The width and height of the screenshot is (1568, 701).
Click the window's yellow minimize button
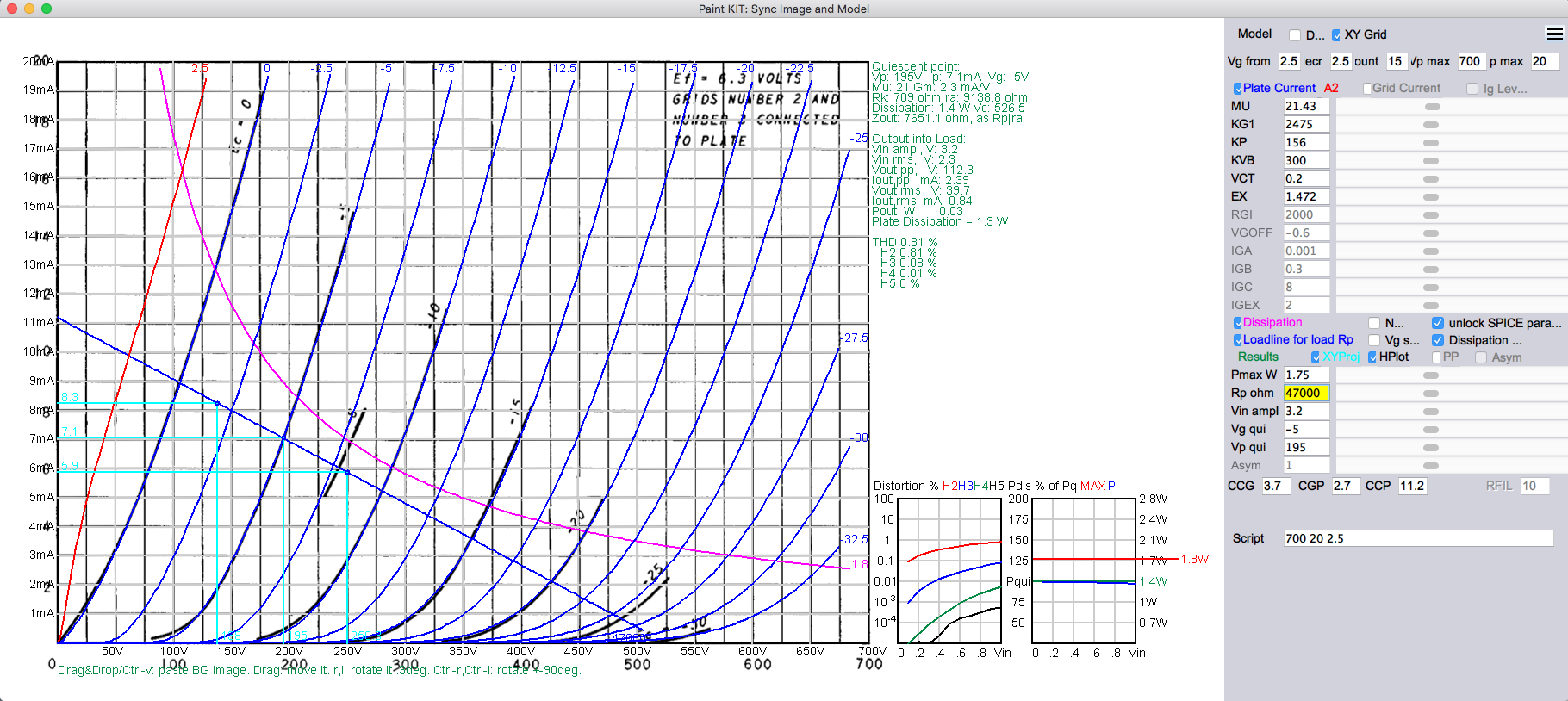click(29, 9)
